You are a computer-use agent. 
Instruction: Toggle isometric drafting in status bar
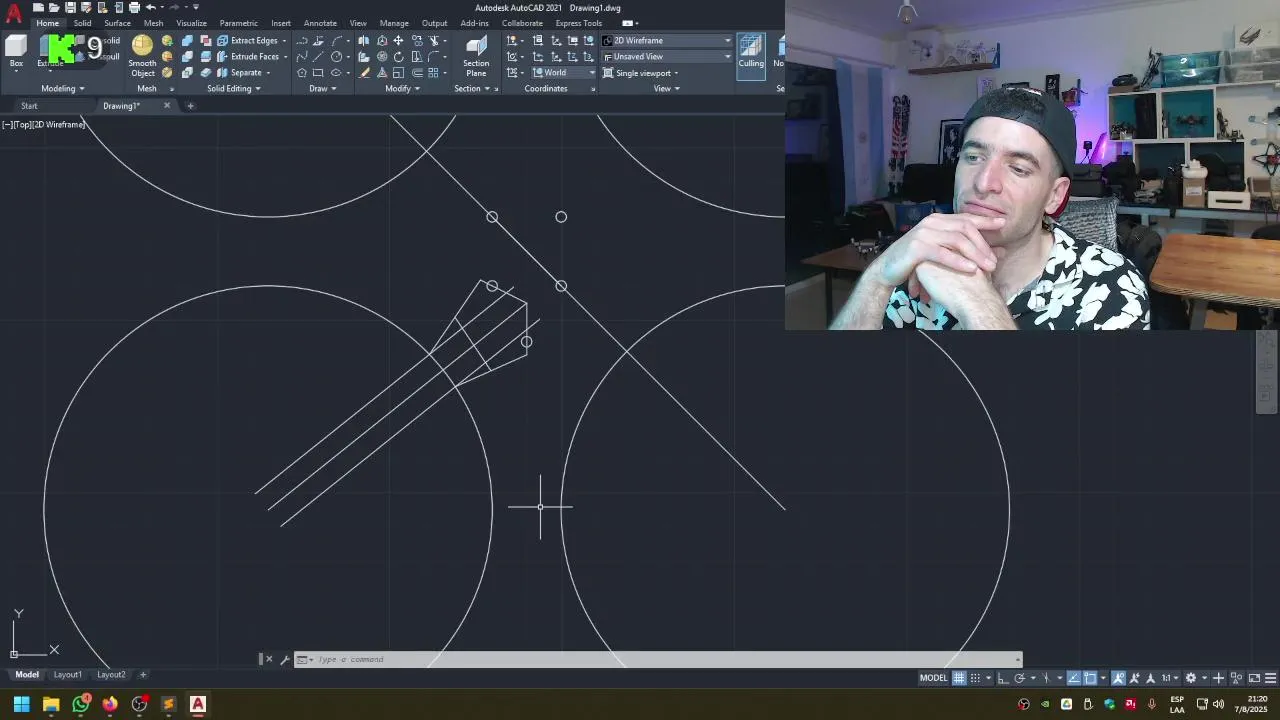click(1046, 678)
